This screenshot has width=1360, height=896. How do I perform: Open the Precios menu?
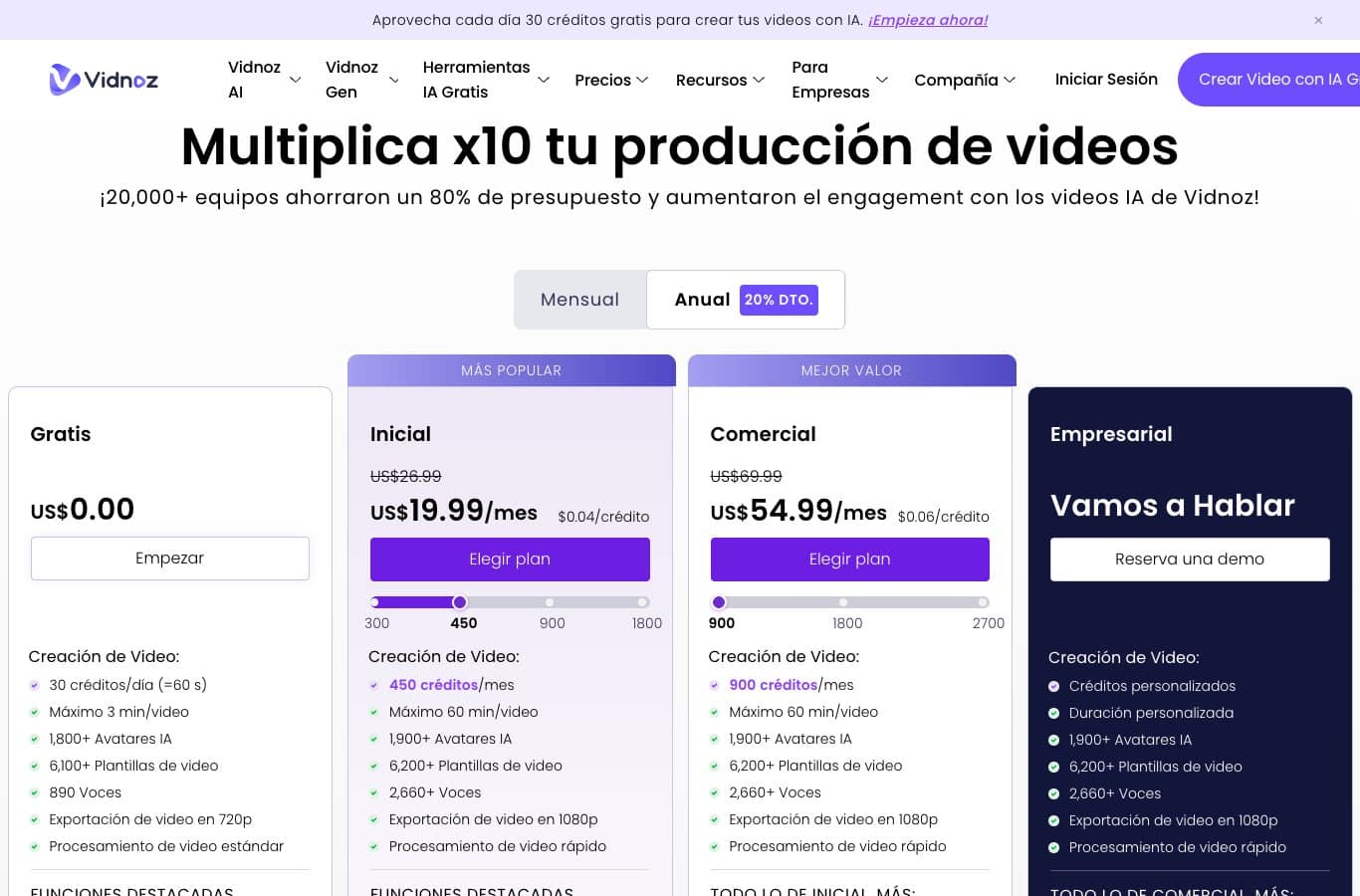pos(611,80)
